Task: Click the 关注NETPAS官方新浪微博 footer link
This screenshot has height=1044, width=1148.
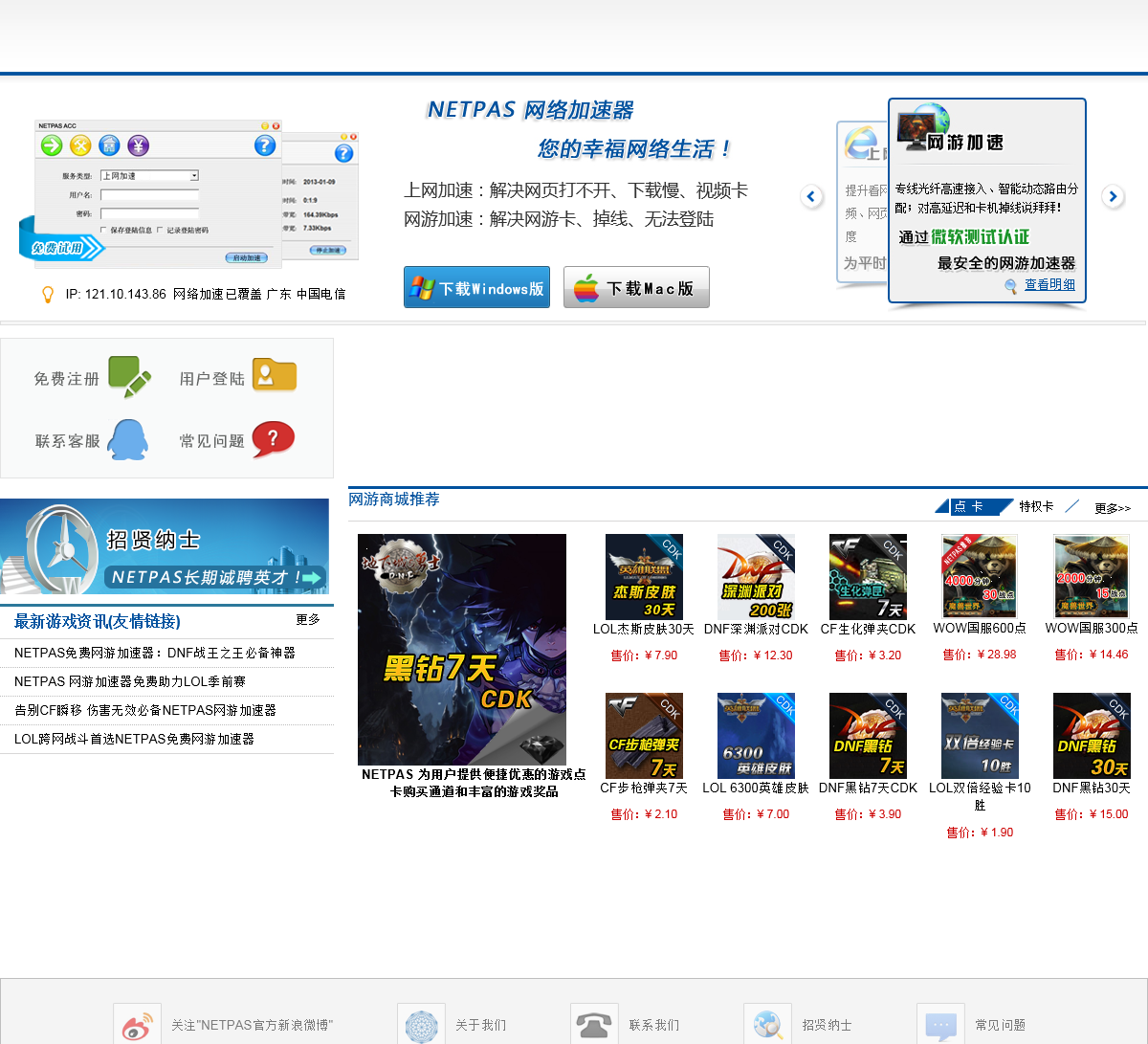Action: pyautogui.click(x=253, y=1025)
